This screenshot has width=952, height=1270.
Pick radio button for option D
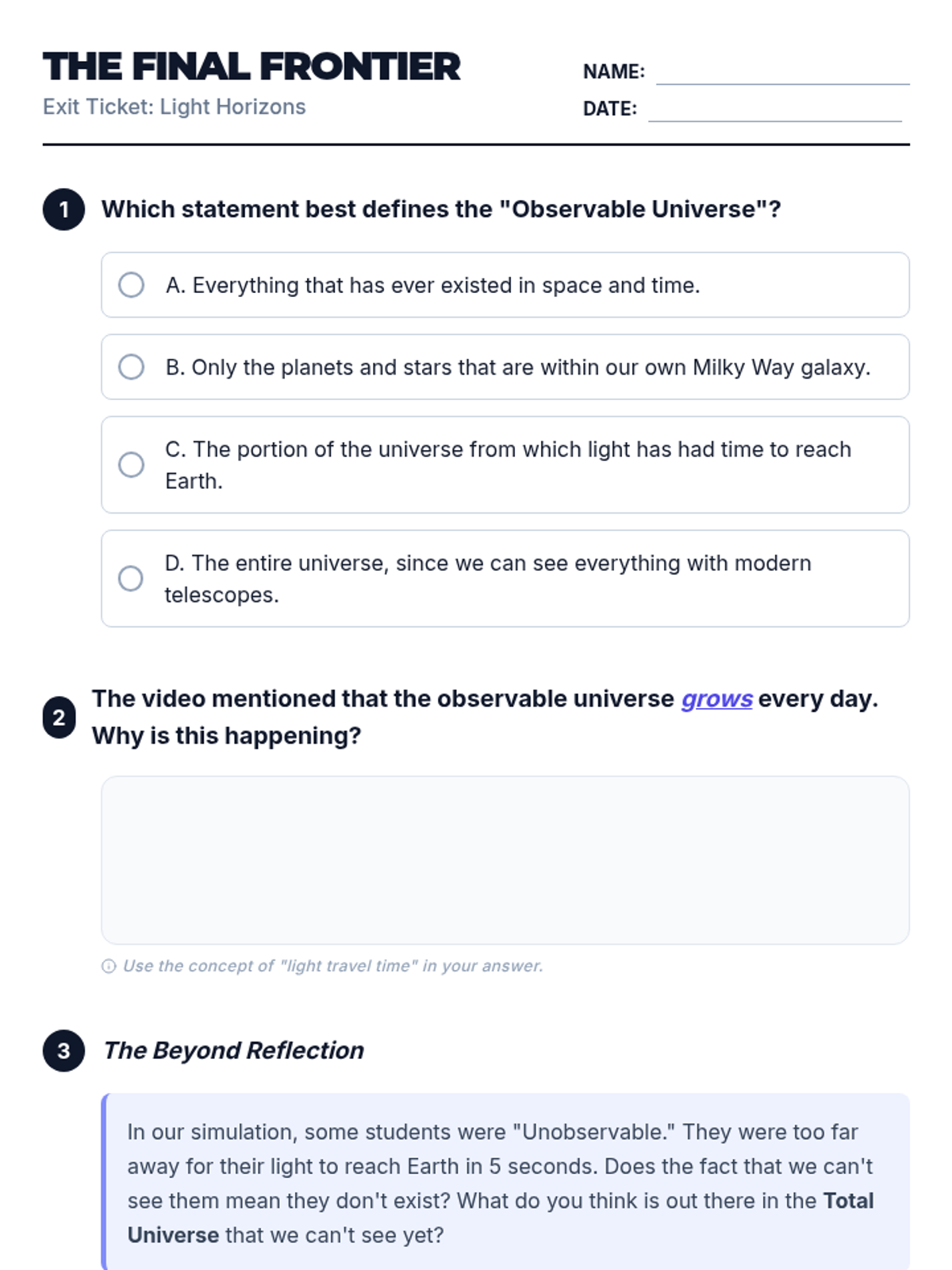[x=131, y=578]
